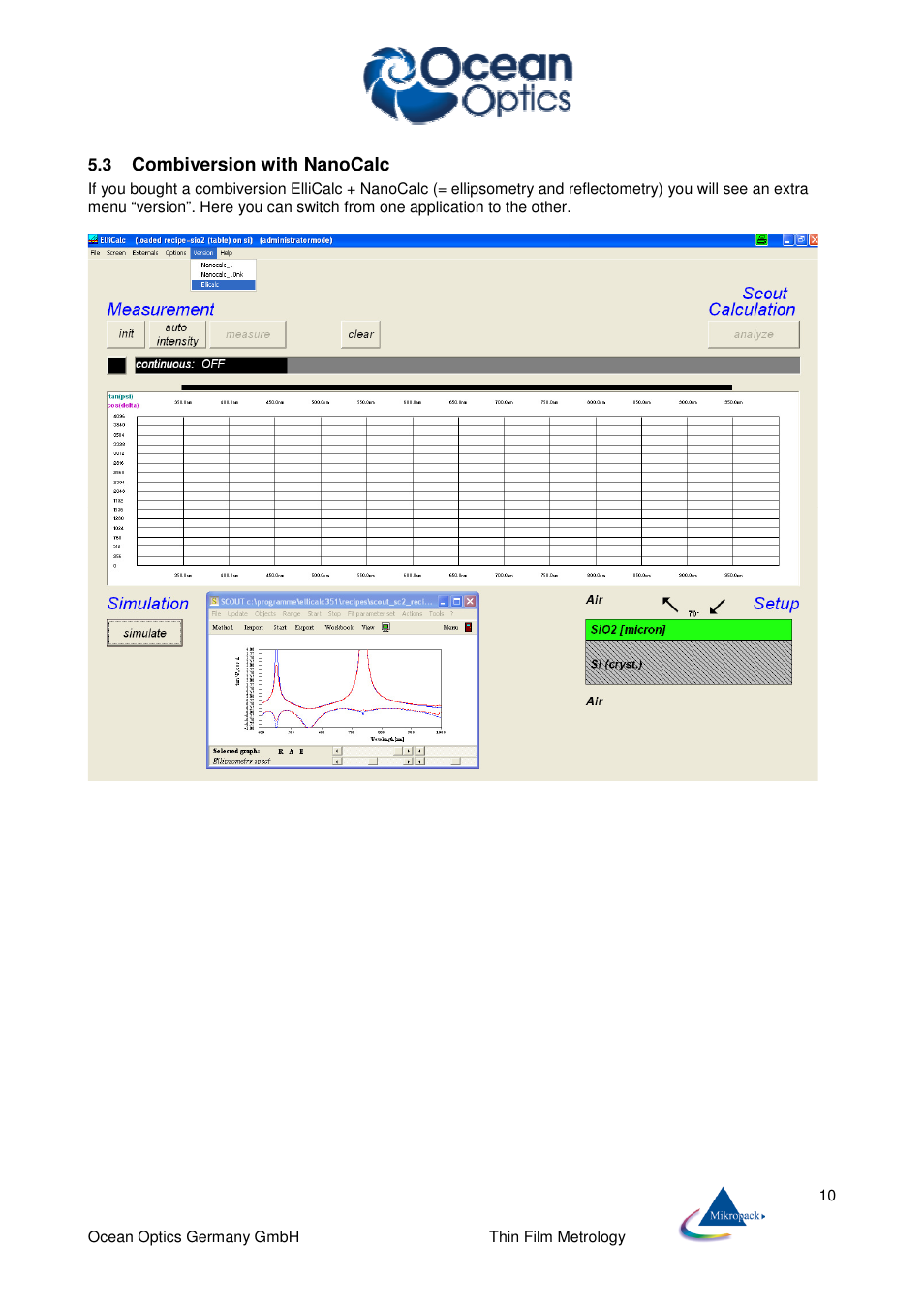Image resolution: width=924 pixels, height=1309 pixels.
Task: Open the Range menu in SCOUT
Action: point(292,613)
